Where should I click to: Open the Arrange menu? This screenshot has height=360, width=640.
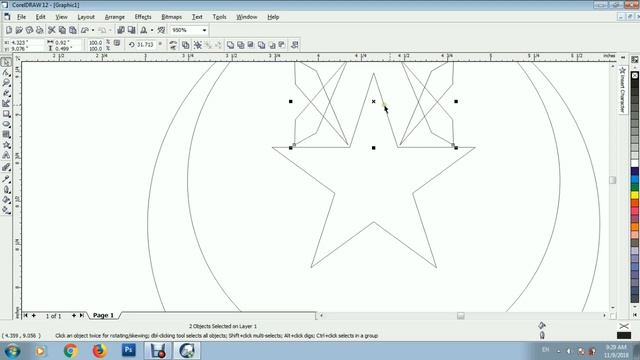(115, 17)
